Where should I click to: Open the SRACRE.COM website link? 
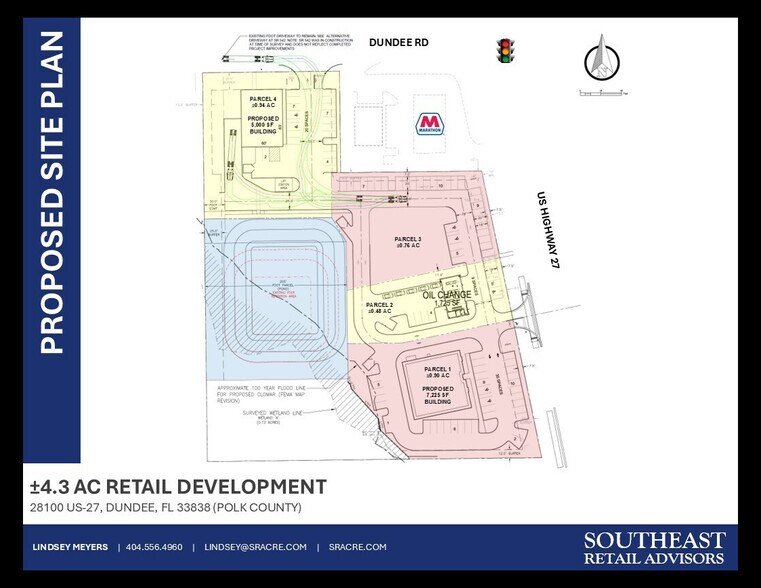[x=359, y=547]
